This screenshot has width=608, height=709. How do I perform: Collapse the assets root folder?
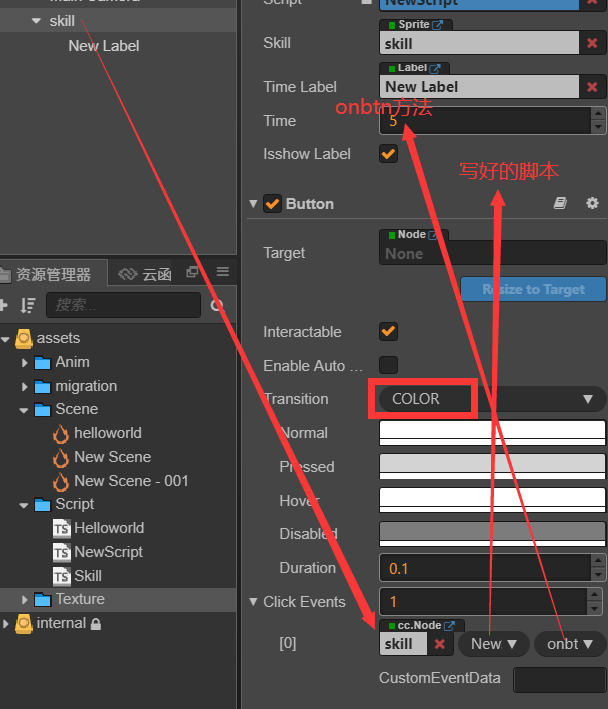(5, 339)
